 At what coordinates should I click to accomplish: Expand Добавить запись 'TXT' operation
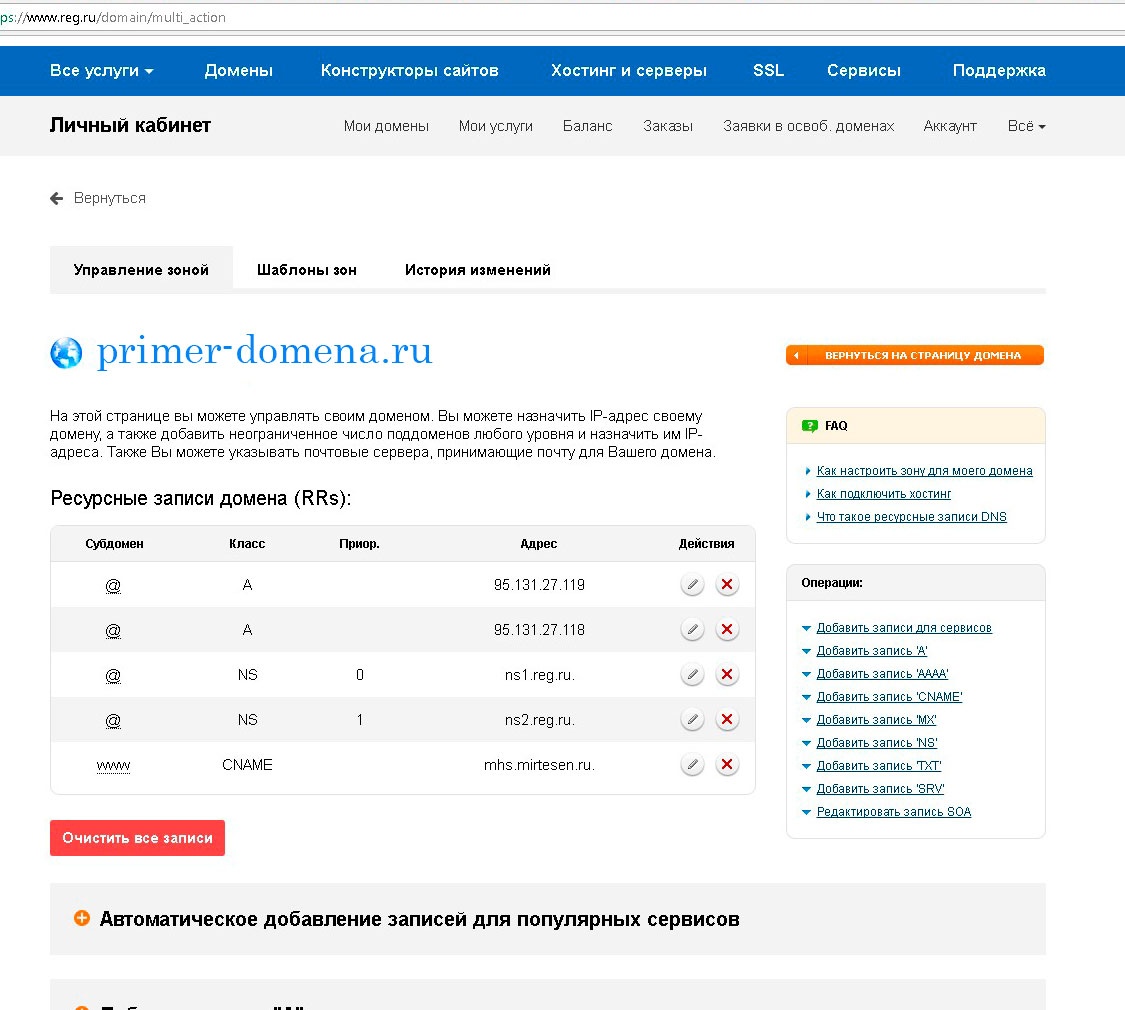(879, 765)
